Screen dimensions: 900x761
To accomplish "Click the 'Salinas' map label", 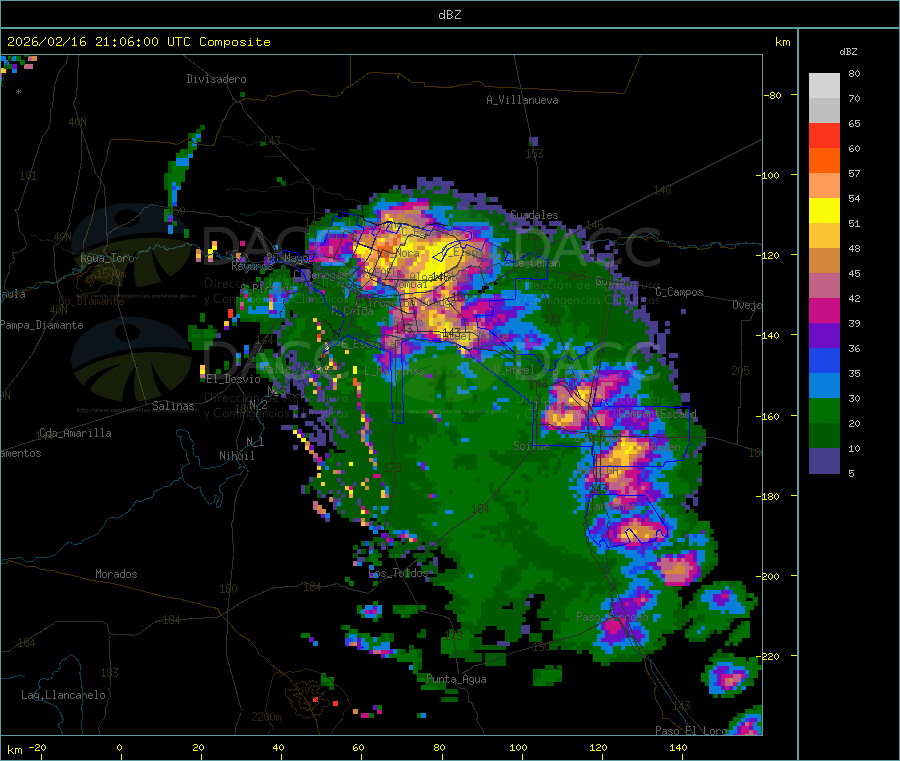I will [x=173, y=406].
